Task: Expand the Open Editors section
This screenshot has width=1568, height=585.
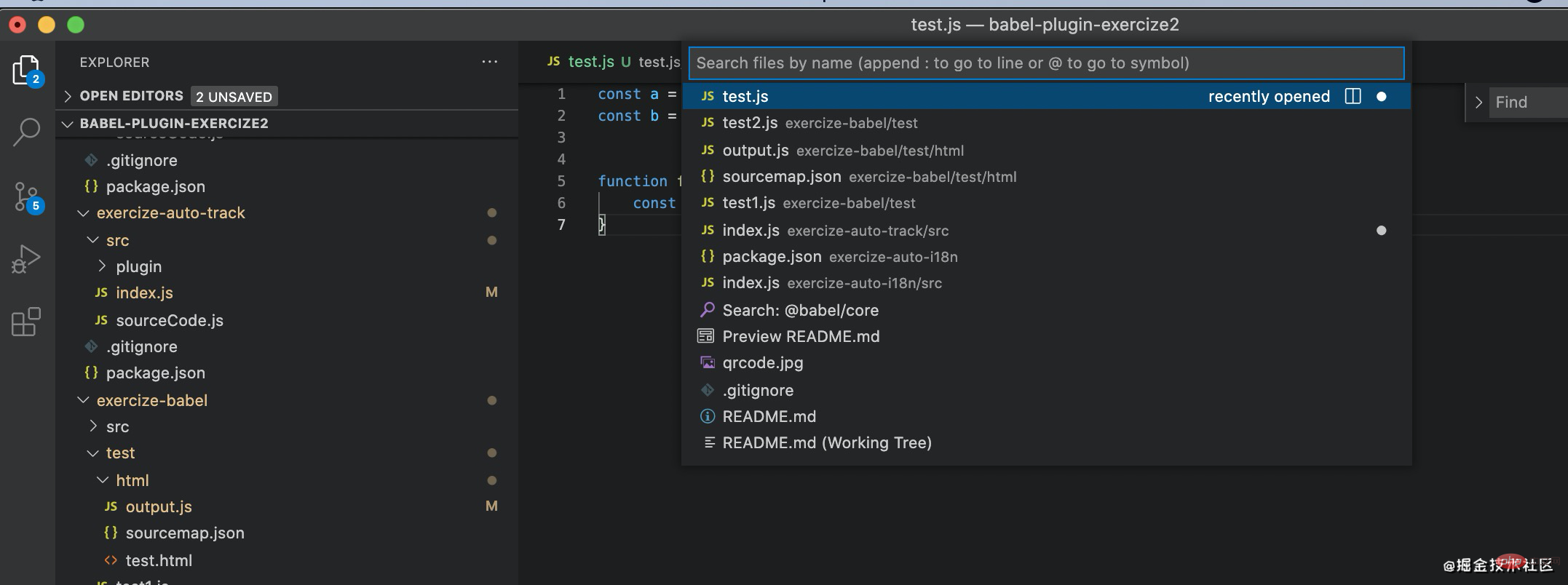Action: point(68,96)
